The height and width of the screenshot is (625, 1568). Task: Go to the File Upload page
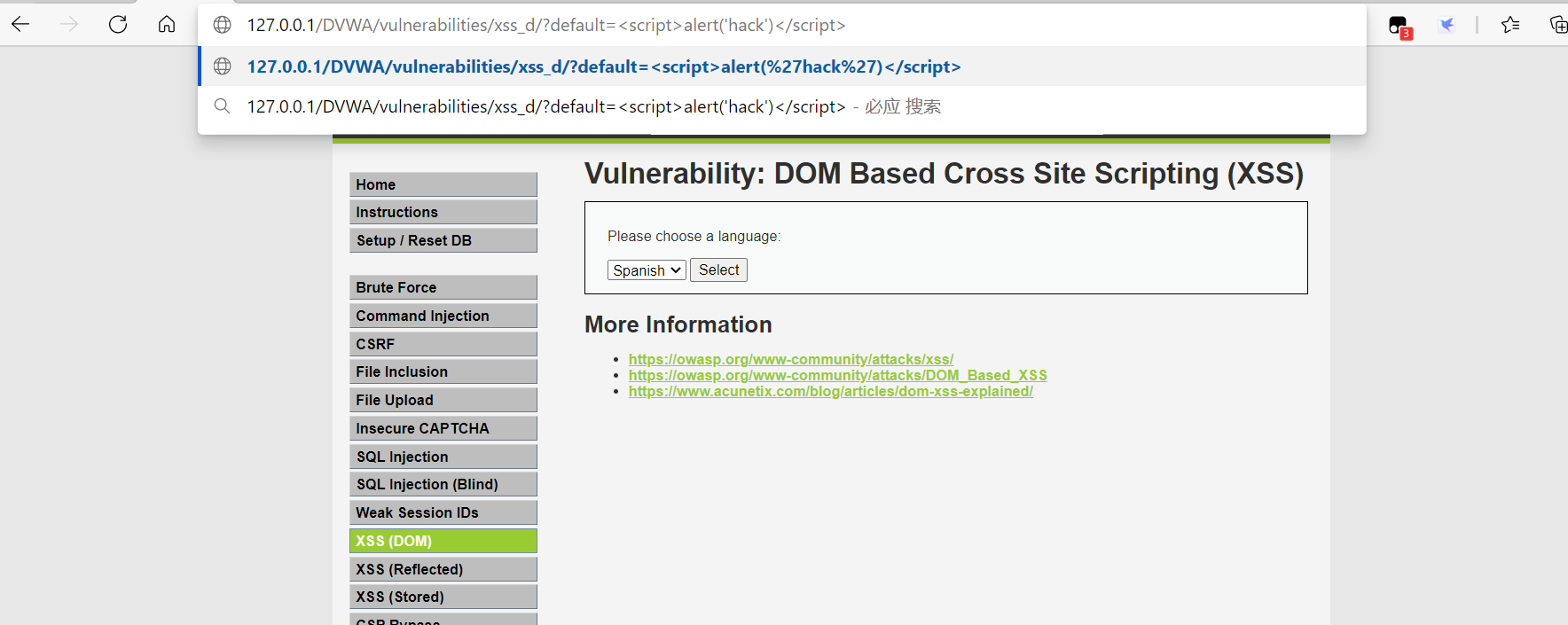[443, 400]
